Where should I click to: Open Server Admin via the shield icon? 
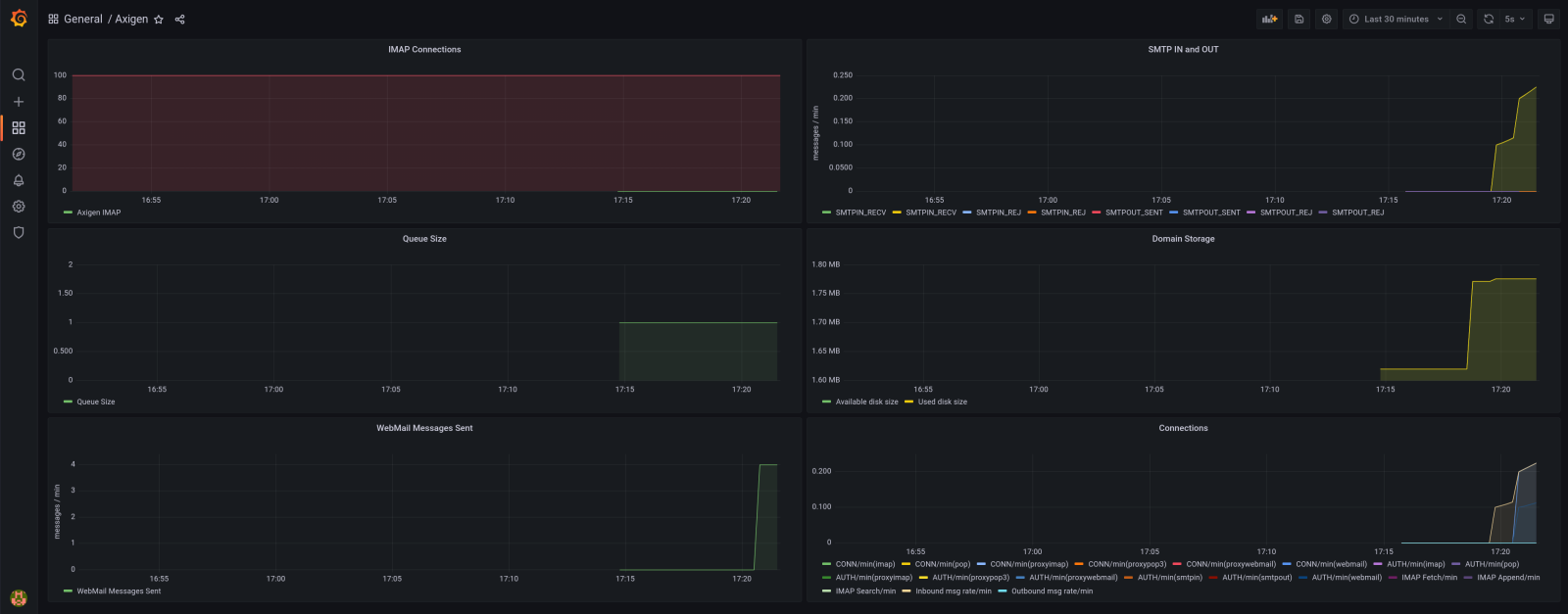click(x=19, y=233)
